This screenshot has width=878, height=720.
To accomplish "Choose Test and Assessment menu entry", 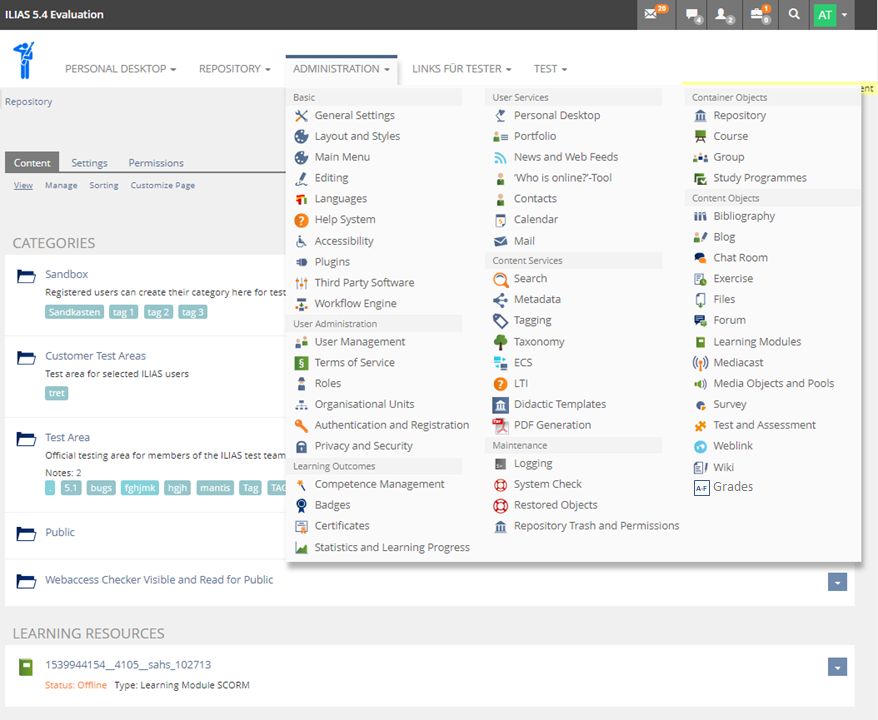I will pyautogui.click(x=764, y=425).
